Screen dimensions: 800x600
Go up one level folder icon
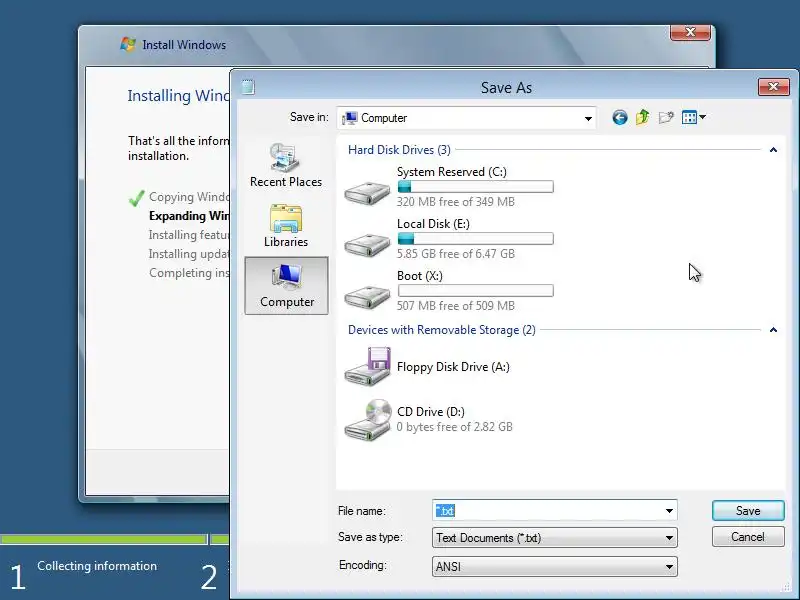coord(642,117)
